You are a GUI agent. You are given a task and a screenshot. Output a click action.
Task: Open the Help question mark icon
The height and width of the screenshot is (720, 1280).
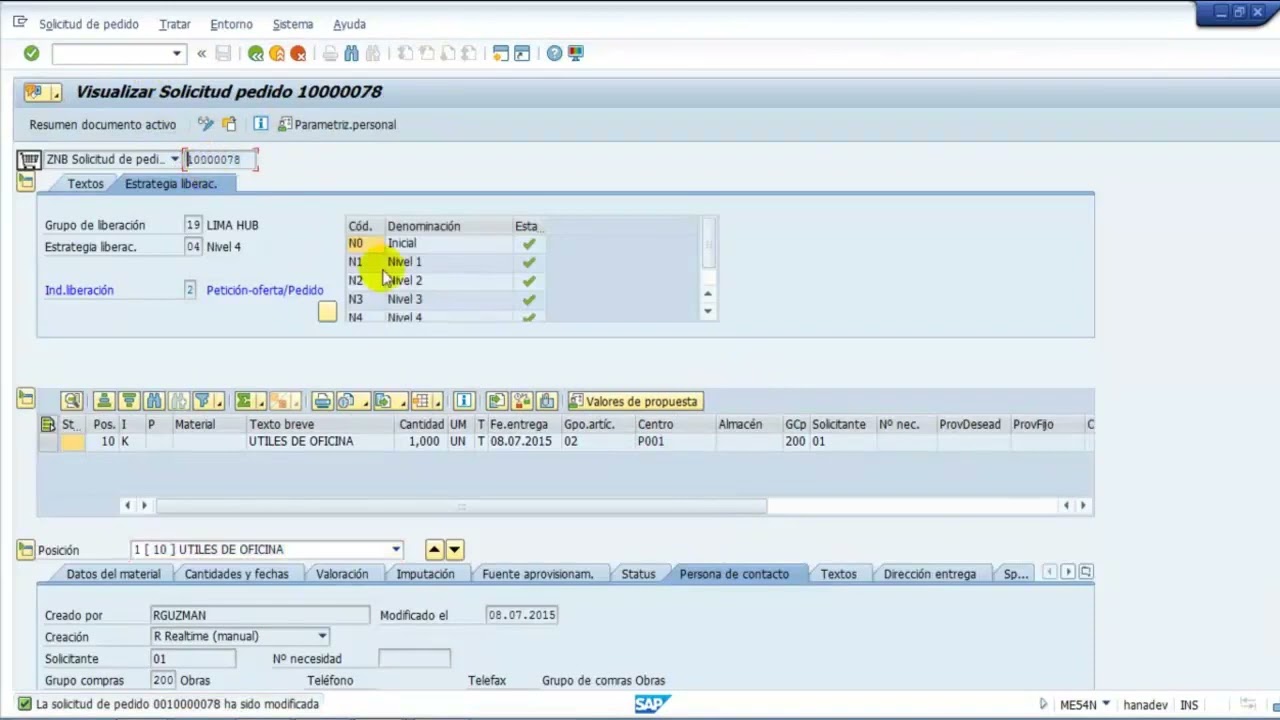(554, 53)
